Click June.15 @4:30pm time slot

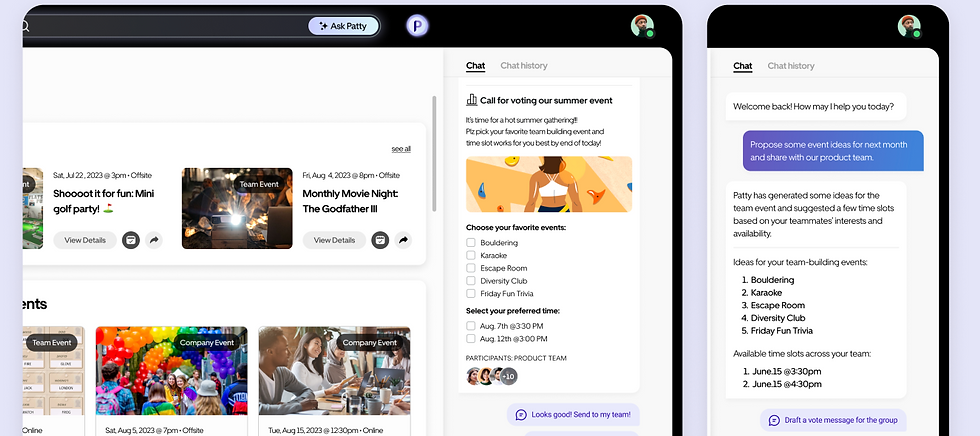pos(786,384)
